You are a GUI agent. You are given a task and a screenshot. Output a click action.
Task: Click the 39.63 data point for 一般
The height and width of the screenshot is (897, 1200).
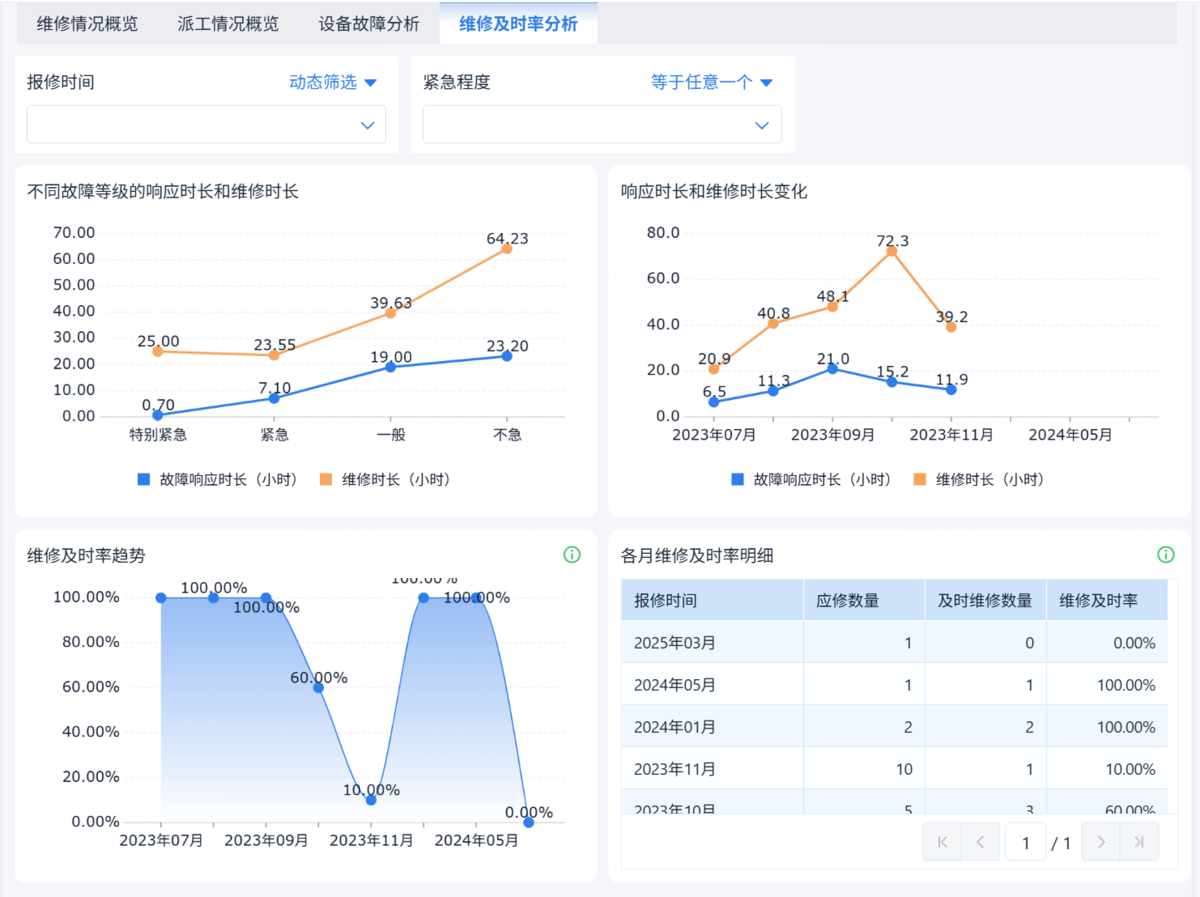click(x=390, y=313)
